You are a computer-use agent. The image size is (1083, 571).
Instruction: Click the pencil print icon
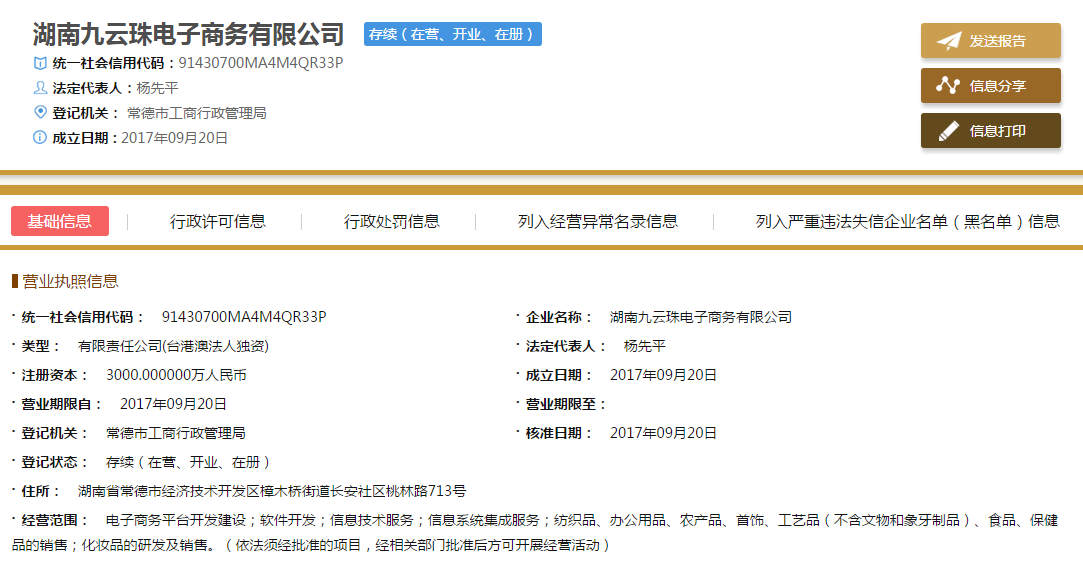[947, 131]
